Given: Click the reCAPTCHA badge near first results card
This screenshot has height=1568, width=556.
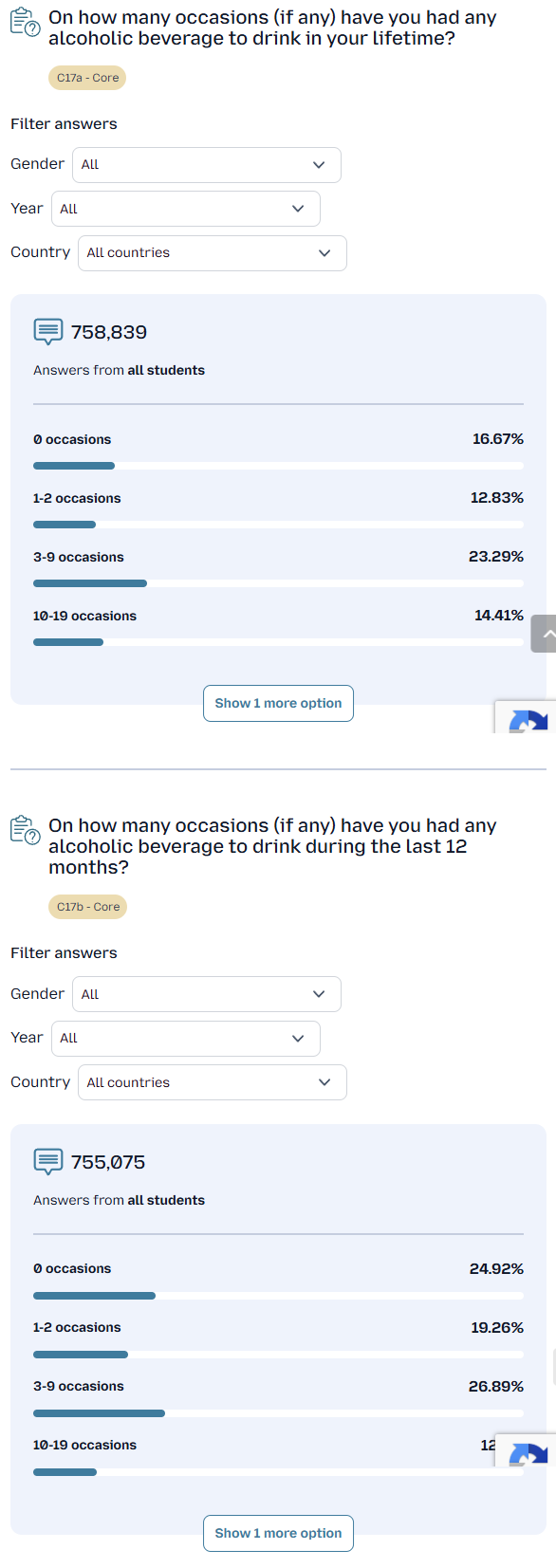Looking at the screenshot, I should tap(526, 717).
